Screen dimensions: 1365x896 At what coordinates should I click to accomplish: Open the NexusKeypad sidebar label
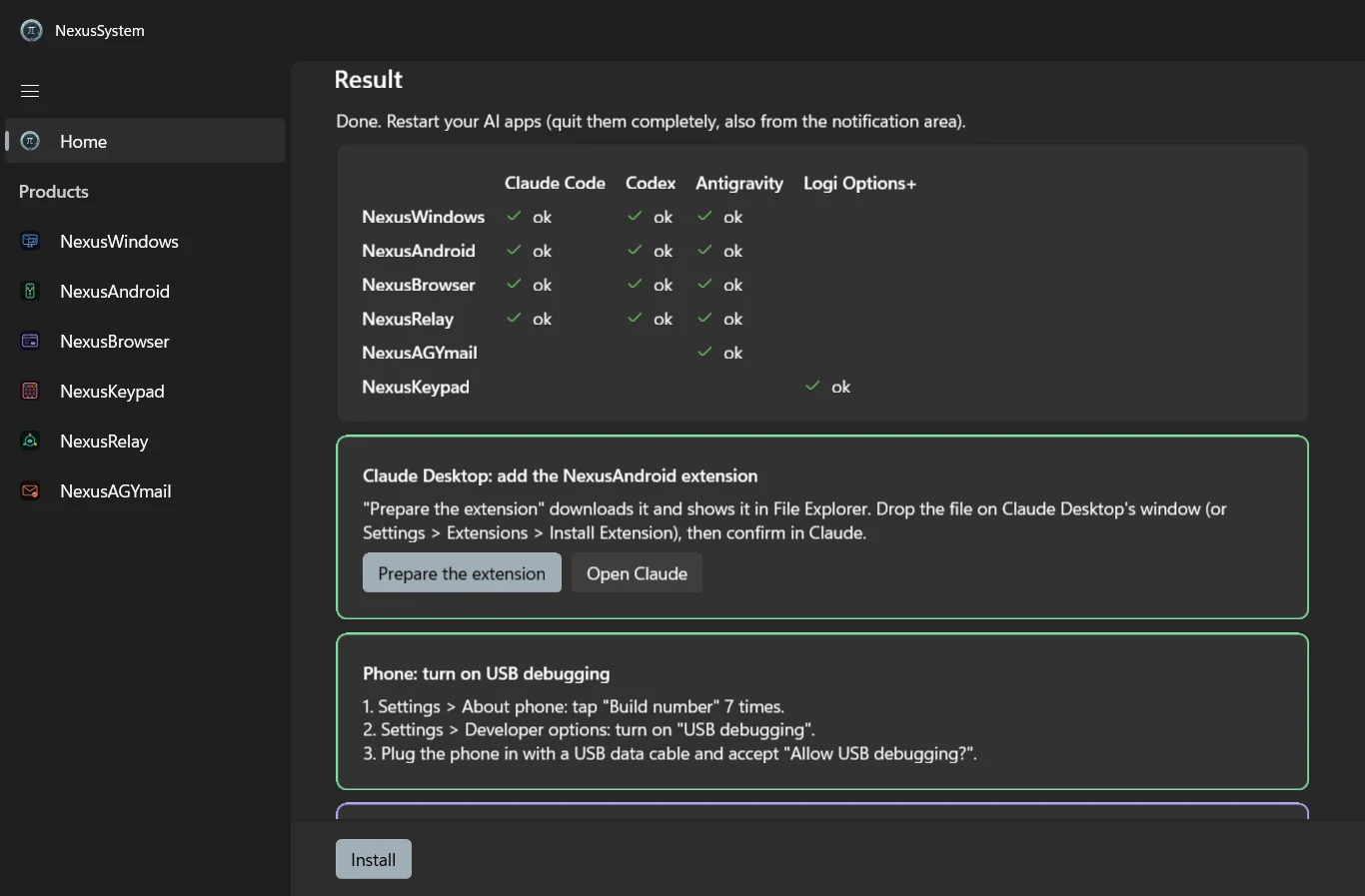tap(112, 392)
